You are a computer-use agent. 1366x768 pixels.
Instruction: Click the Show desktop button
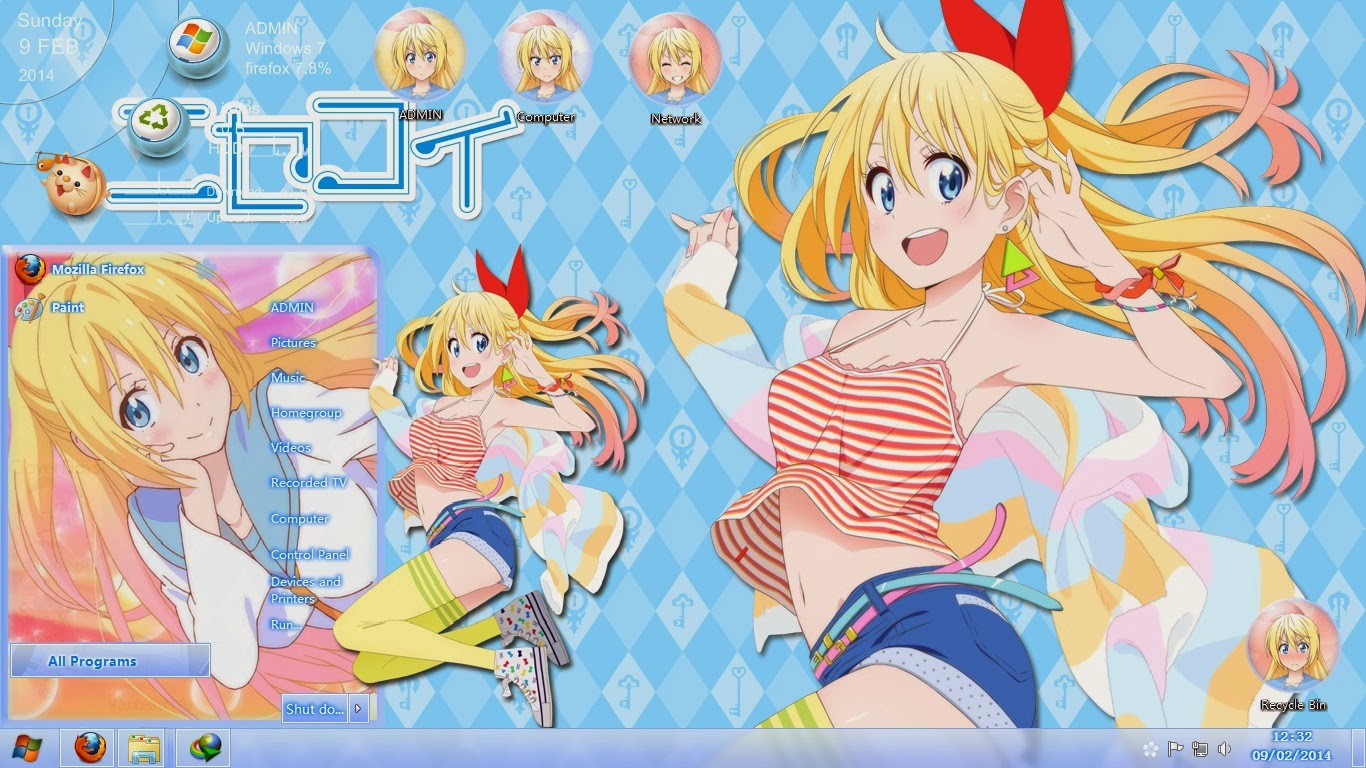(1358, 748)
